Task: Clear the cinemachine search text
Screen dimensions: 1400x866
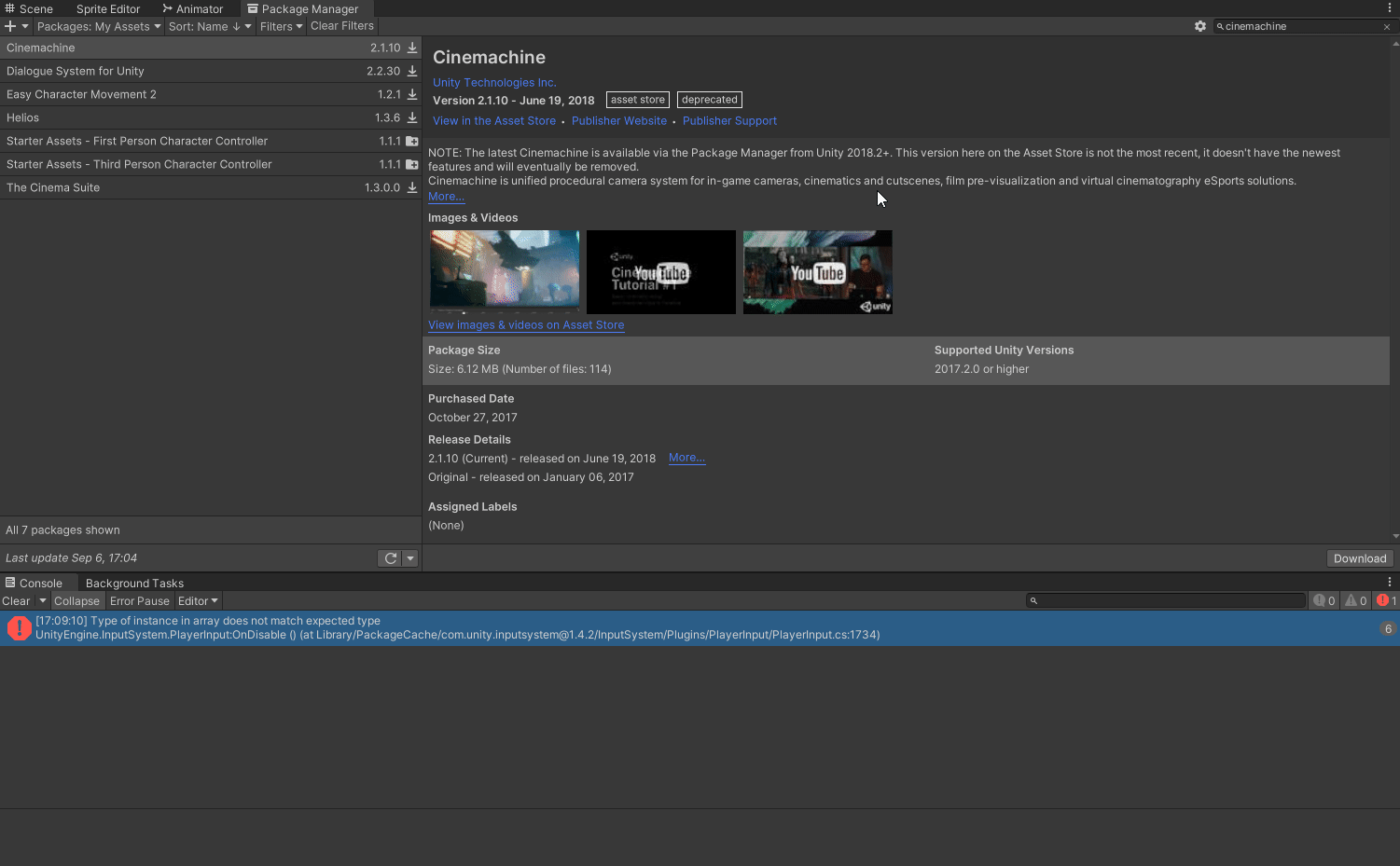Action: click(x=1387, y=27)
